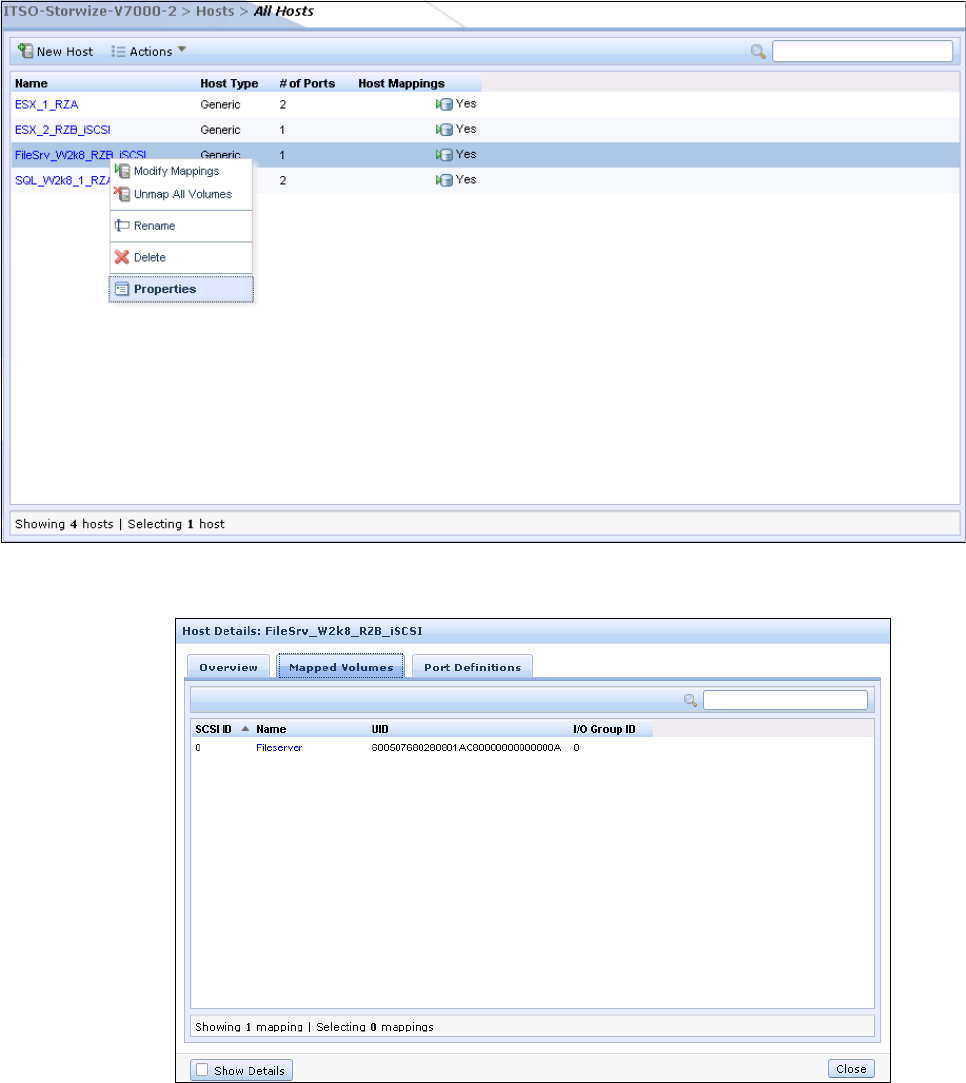
Task: Click host mapping icon for SQL_W2k8_1_RZA row
Action: [x=444, y=180]
